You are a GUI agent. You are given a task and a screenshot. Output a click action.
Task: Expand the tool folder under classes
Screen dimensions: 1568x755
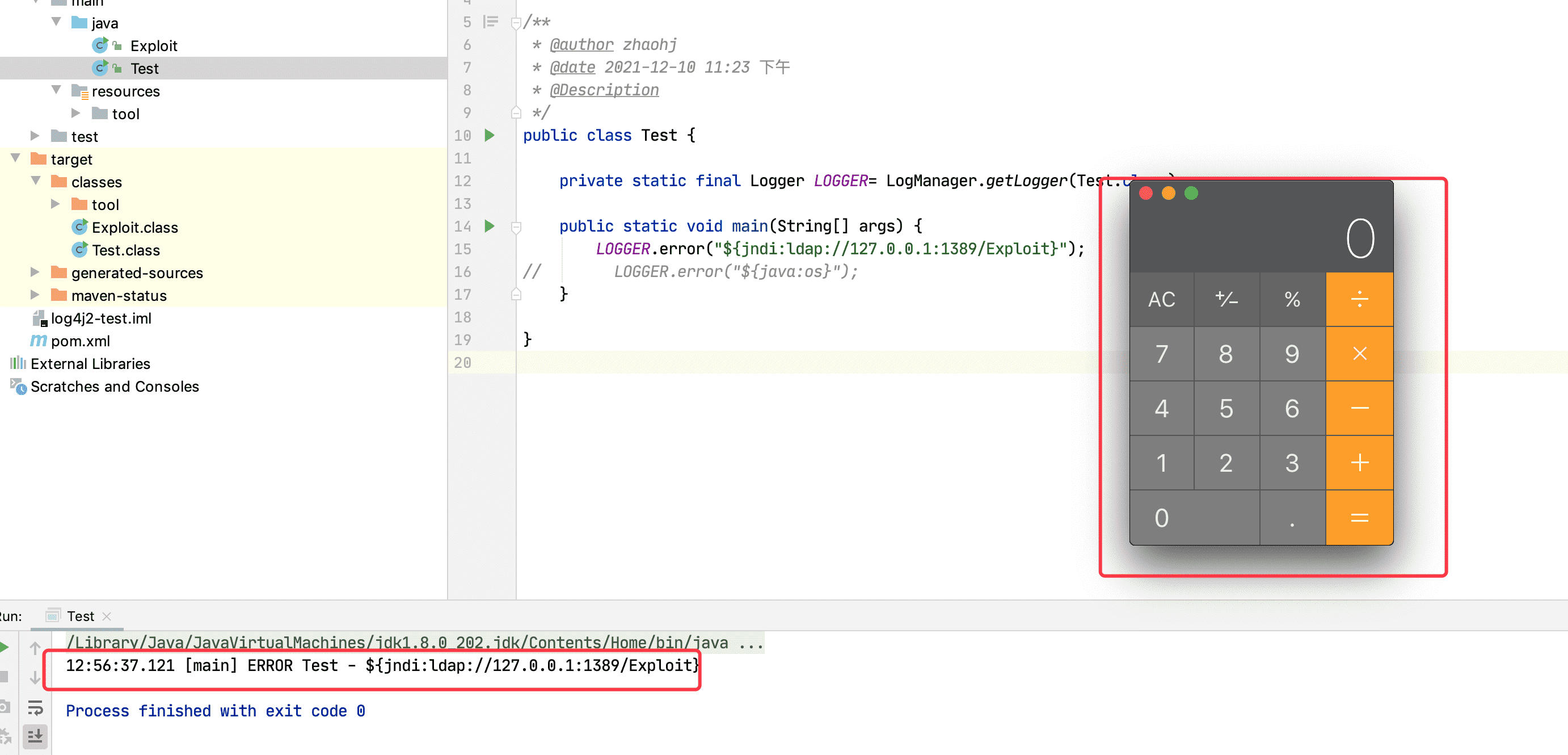click(56, 204)
